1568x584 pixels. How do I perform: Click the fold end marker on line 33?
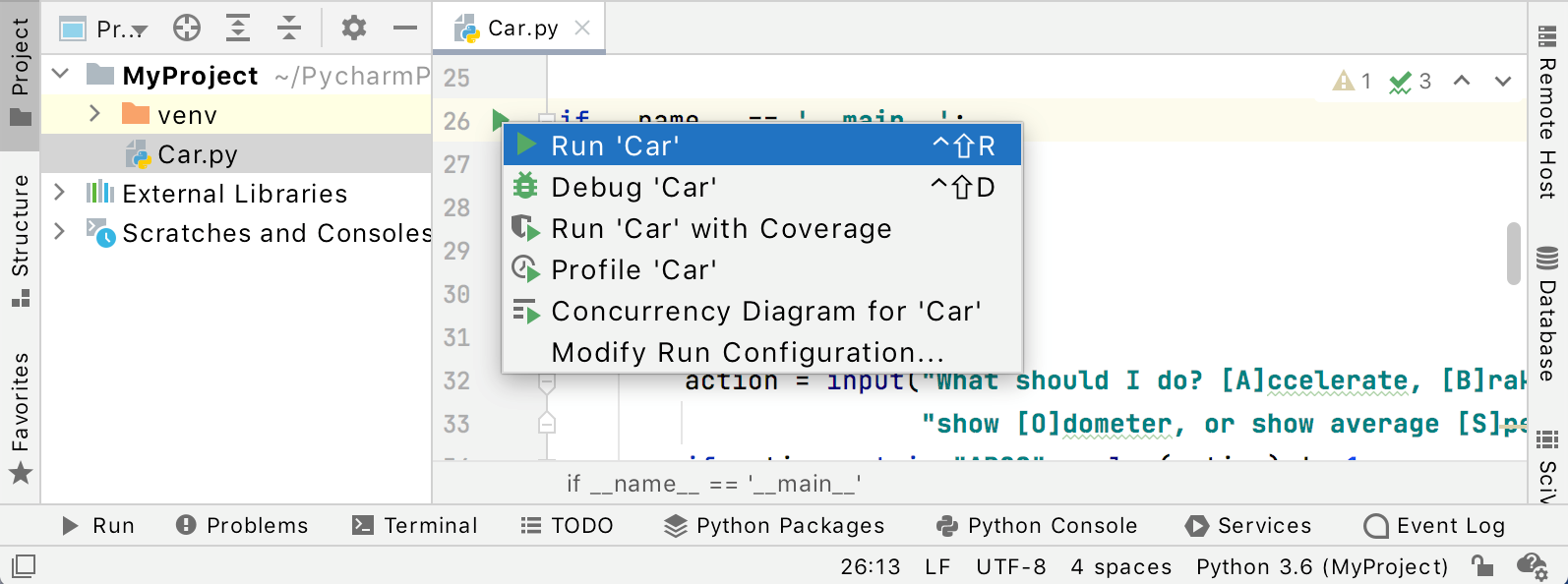547,424
